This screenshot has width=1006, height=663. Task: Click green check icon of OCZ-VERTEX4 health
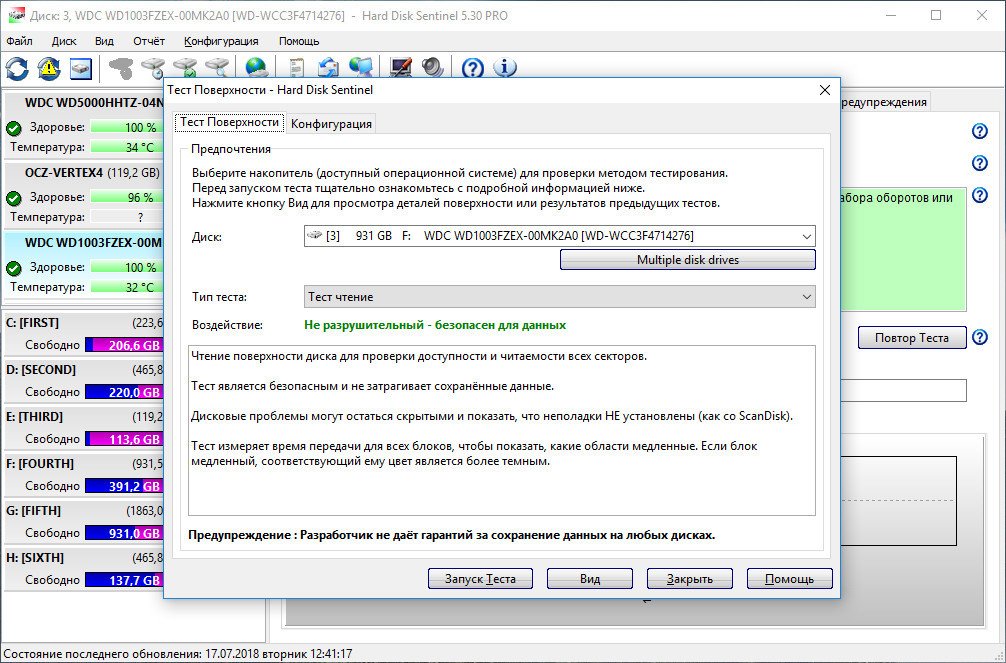click(x=13, y=198)
